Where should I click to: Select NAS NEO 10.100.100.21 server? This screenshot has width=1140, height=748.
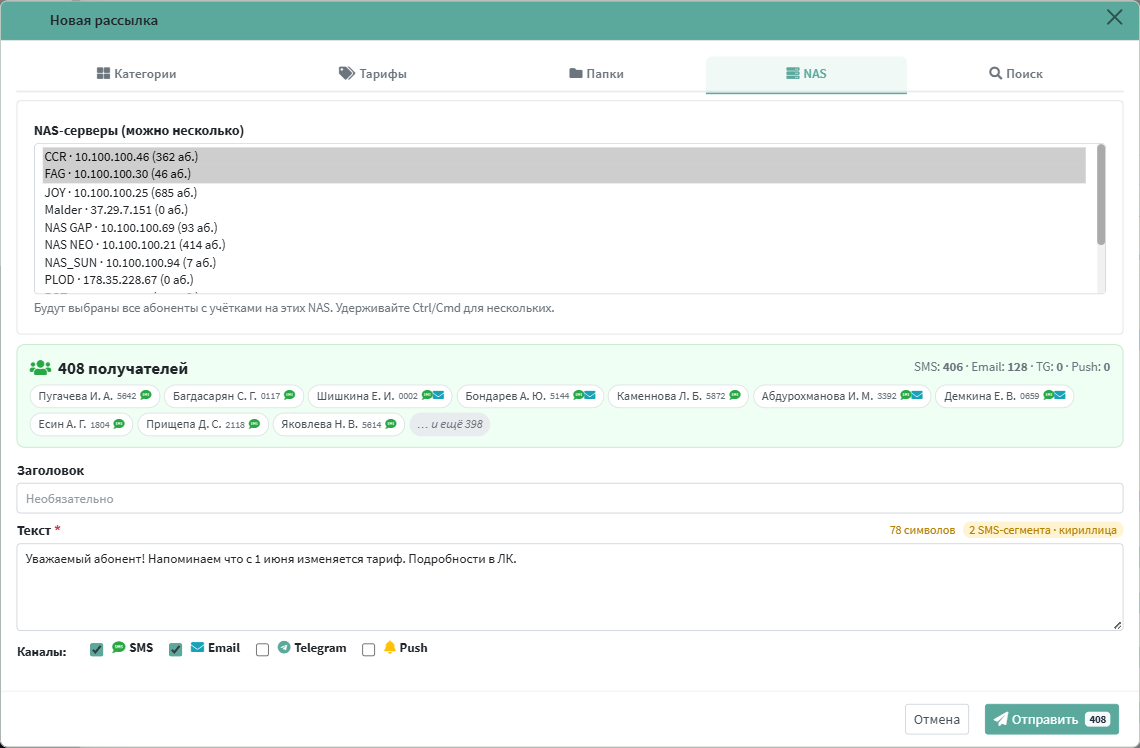(564, 245)
